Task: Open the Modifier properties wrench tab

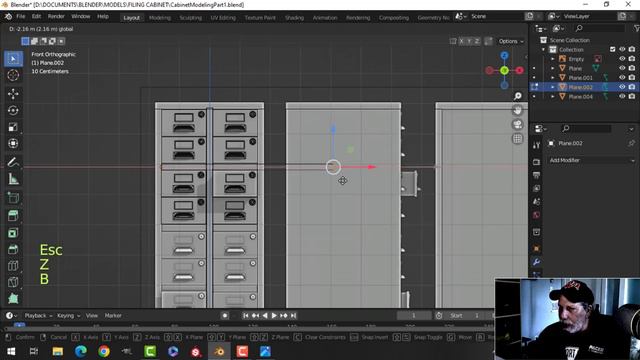Action: (536, 262)
